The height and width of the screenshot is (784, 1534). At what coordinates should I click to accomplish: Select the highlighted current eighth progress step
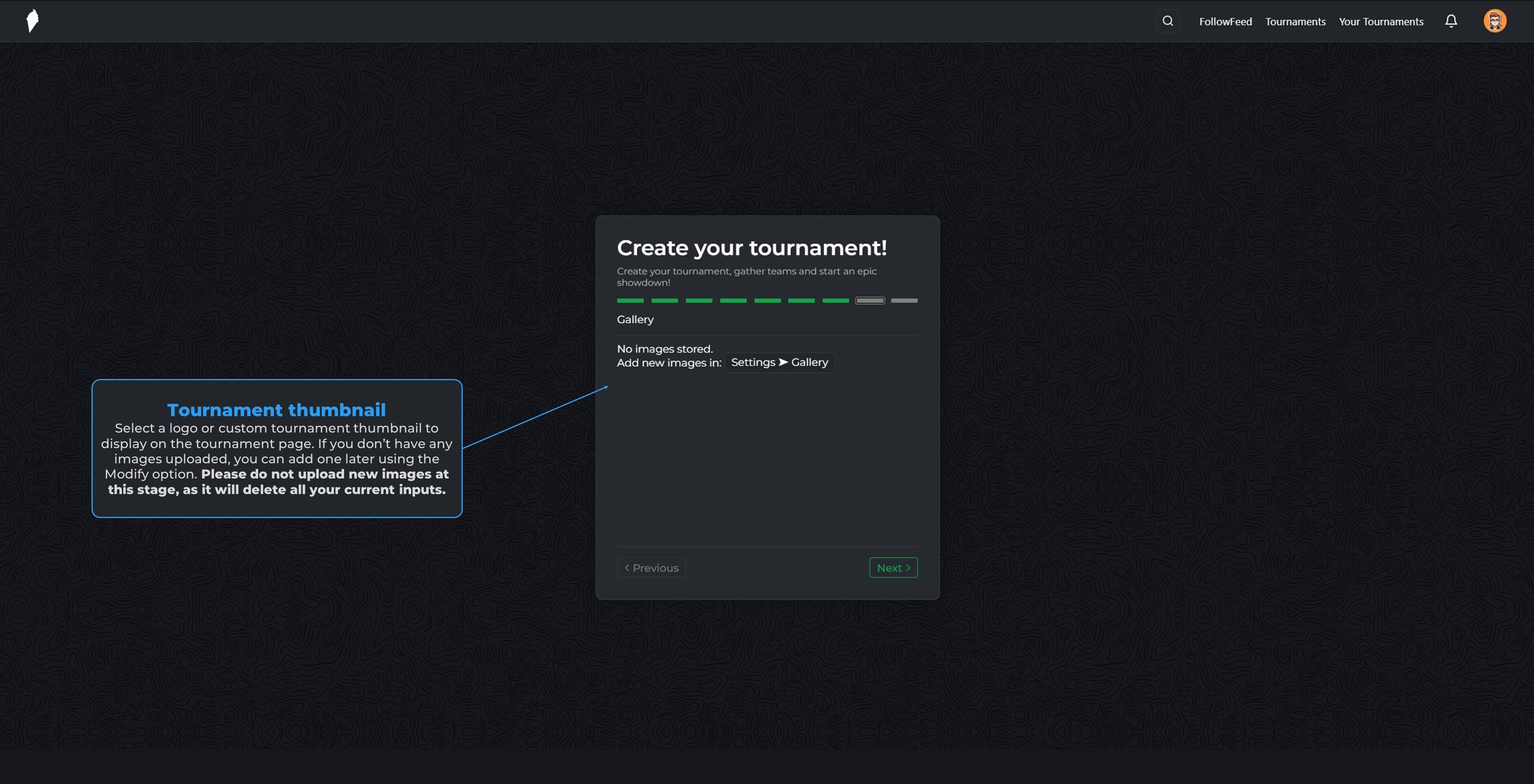point(869,301)
